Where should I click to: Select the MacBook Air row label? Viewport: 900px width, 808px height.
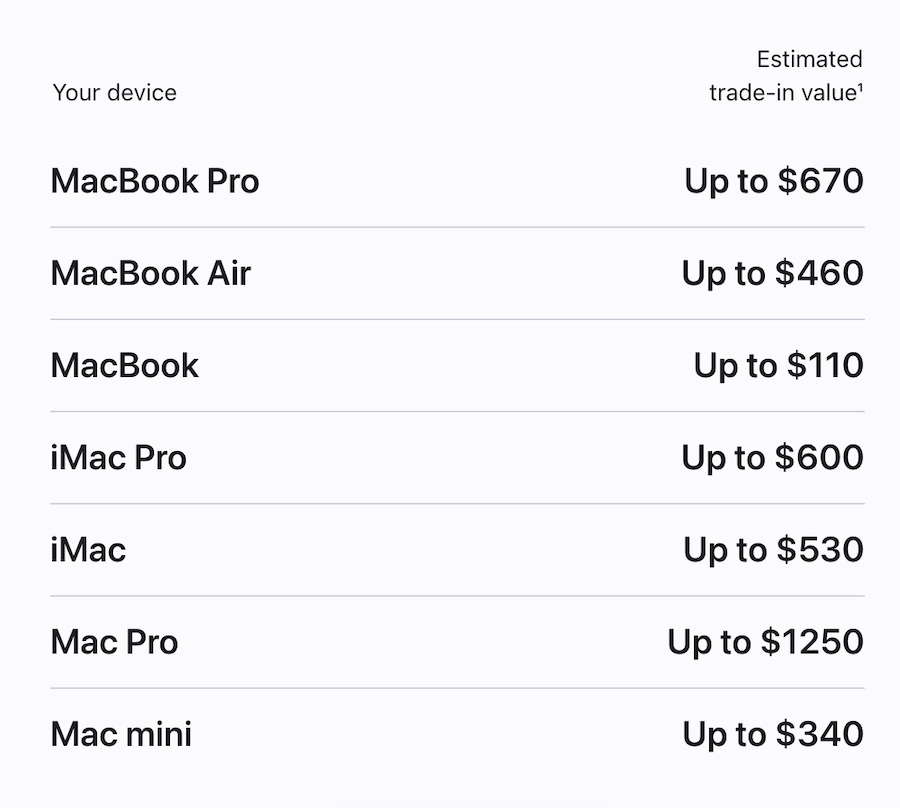[x=150, y=273]
